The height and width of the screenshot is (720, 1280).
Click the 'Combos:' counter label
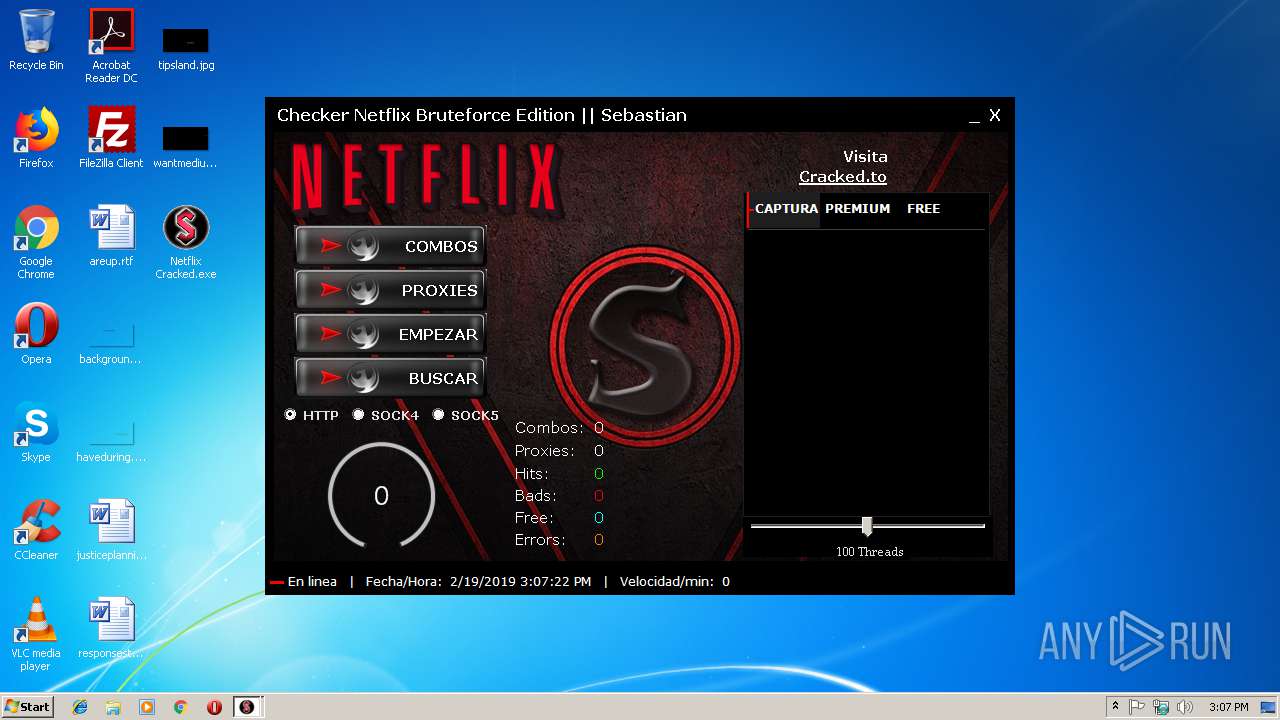coord(548,428)
